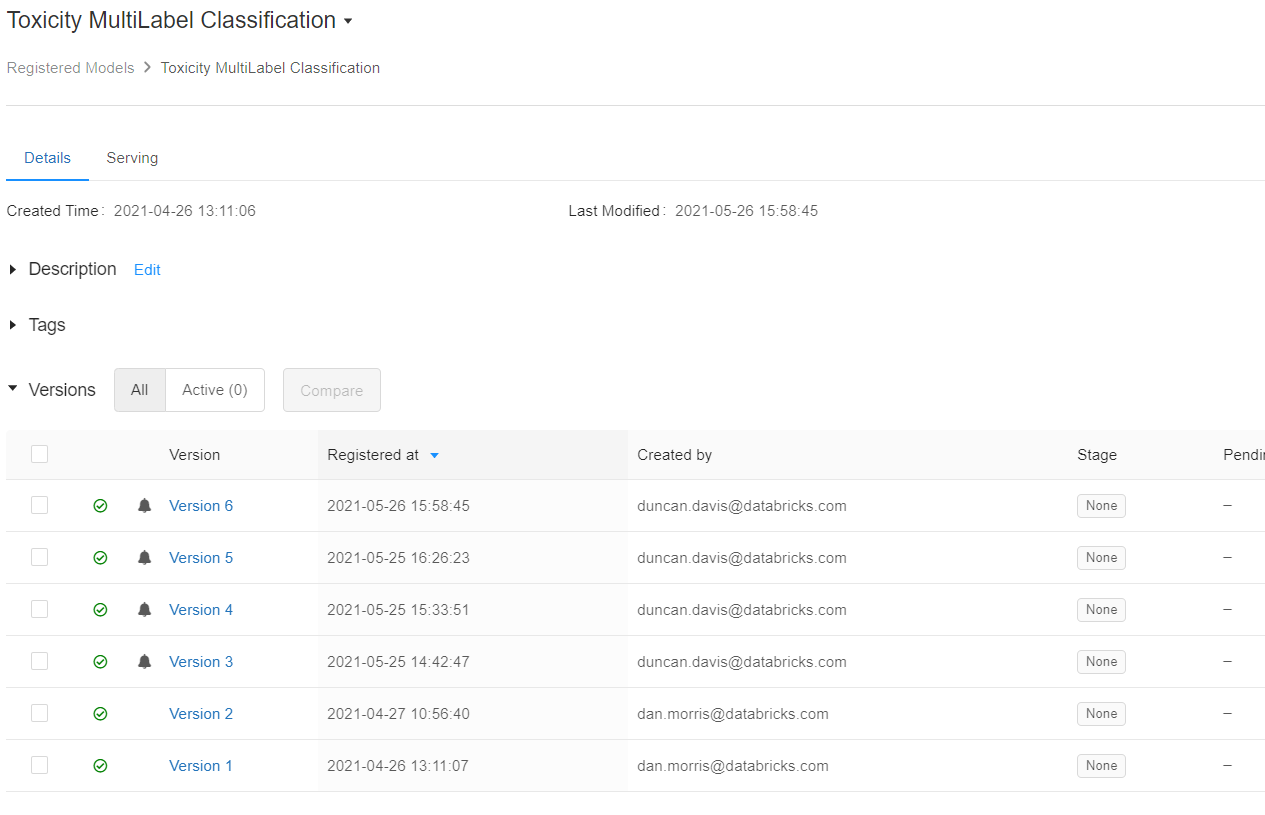Expand the Description section
Viewport: 1265px width, 815px height.
click(x=12, y=269)
